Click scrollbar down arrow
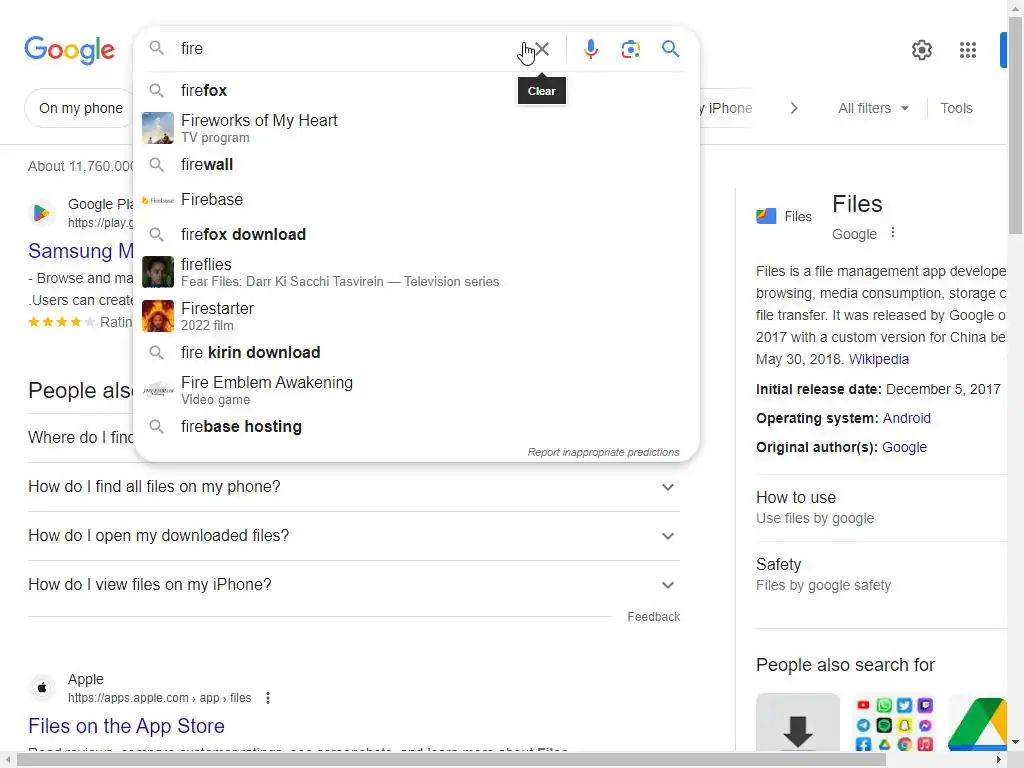The image size is (1024, 768). pyautogui.click(x=1016, y=742)
